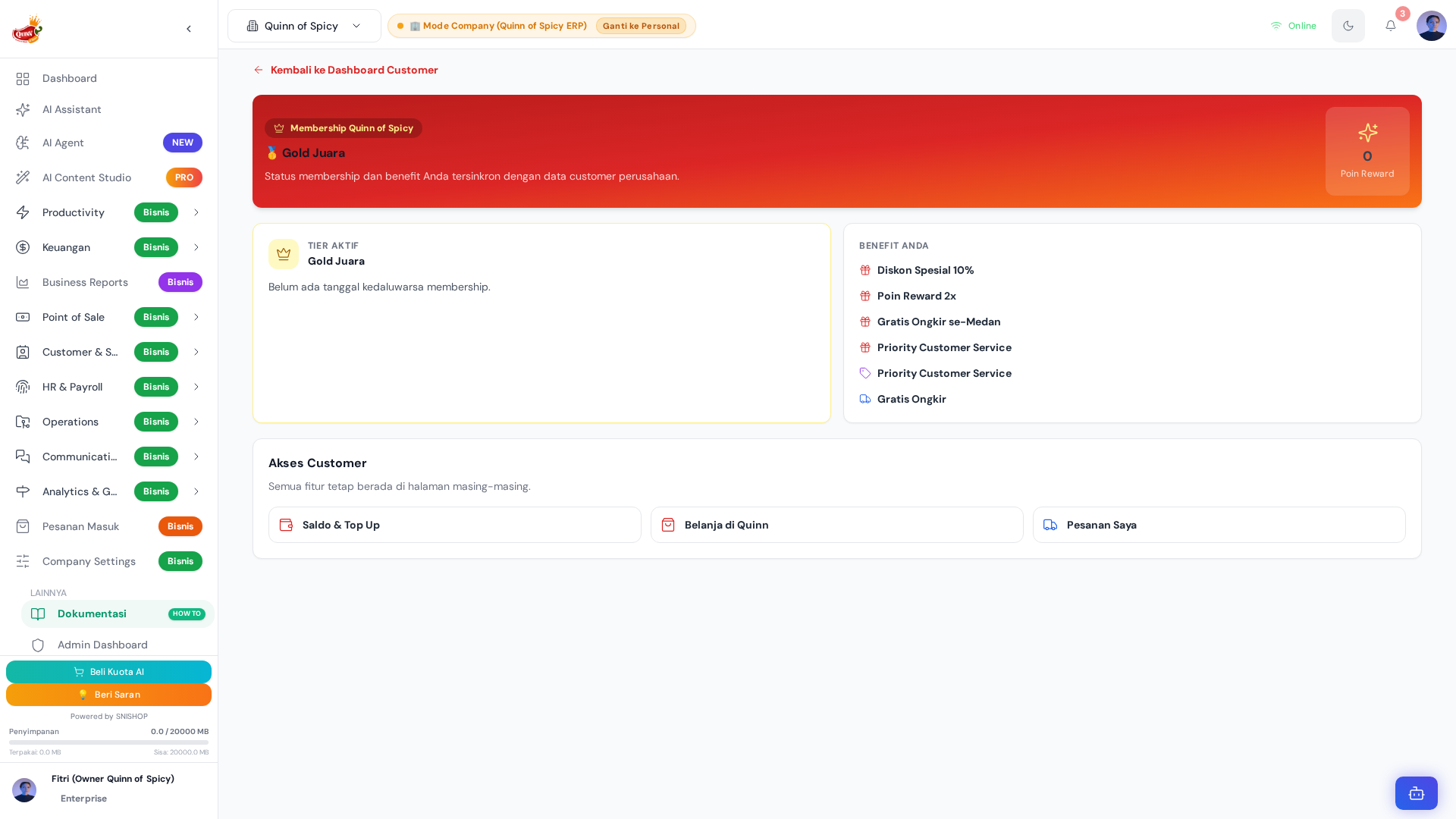Expand the Point of Sale chevron
Image resolution: width=1456 pixels, height=819 pixels.
pyautogui.click(x=196, y=317)
